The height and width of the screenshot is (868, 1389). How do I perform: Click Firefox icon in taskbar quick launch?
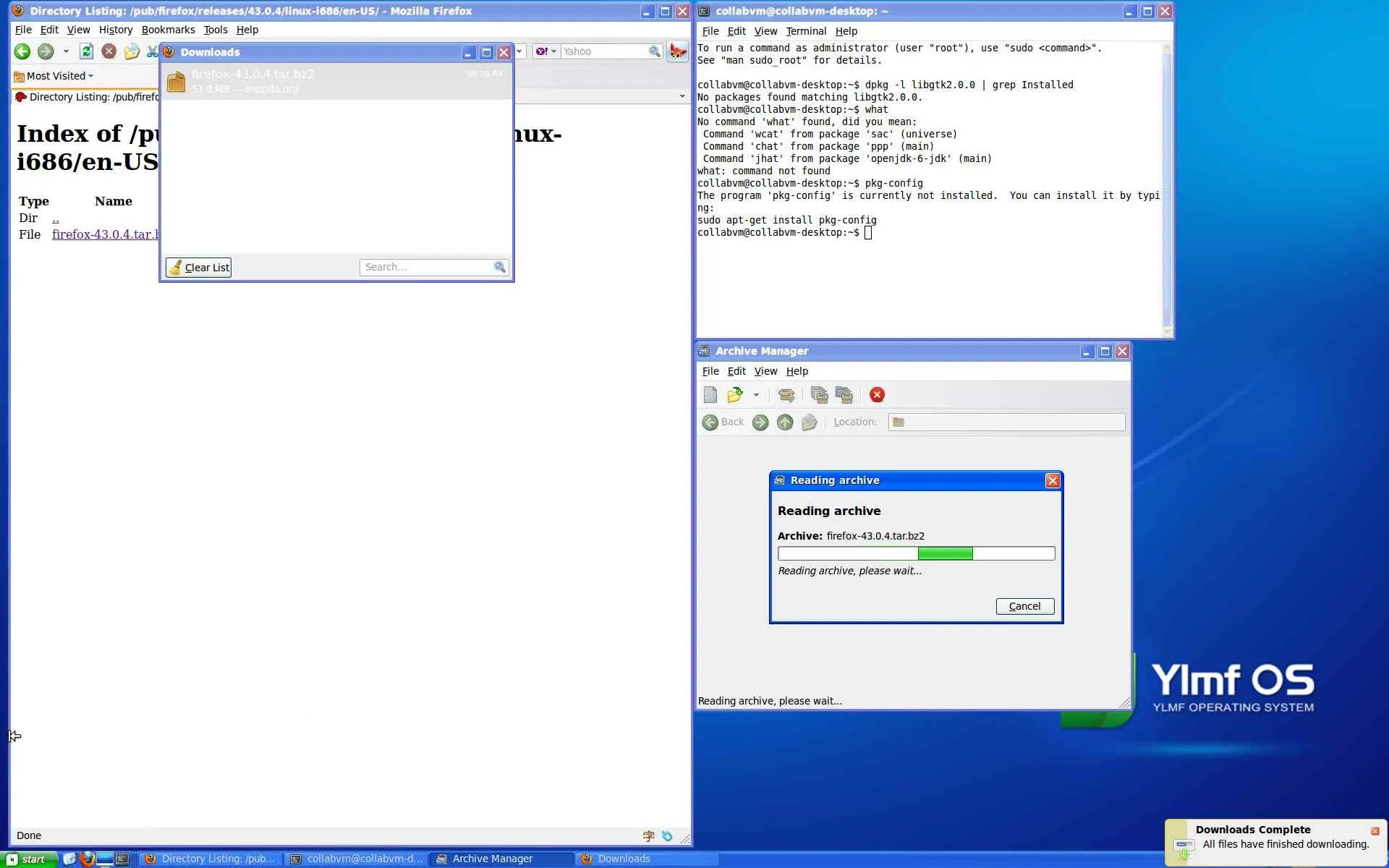[87, 859]
